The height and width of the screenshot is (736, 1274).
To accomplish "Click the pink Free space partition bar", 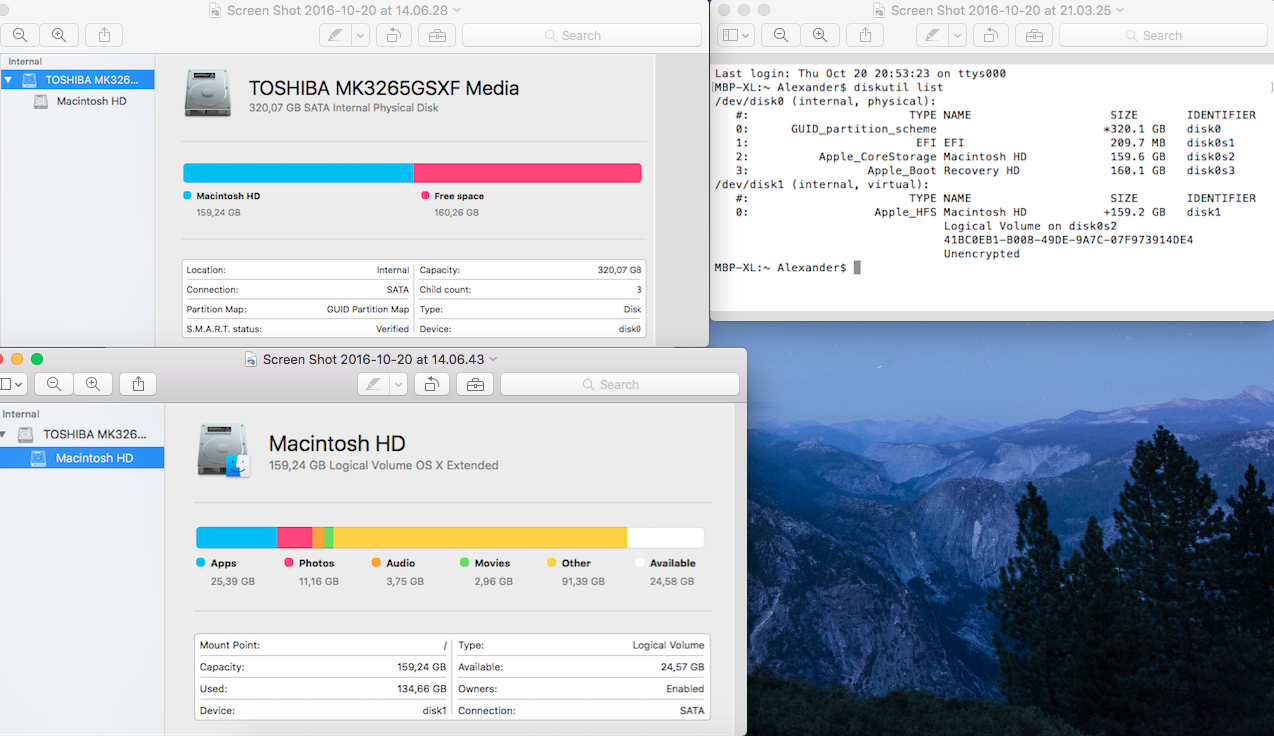I will pos(528,173).
